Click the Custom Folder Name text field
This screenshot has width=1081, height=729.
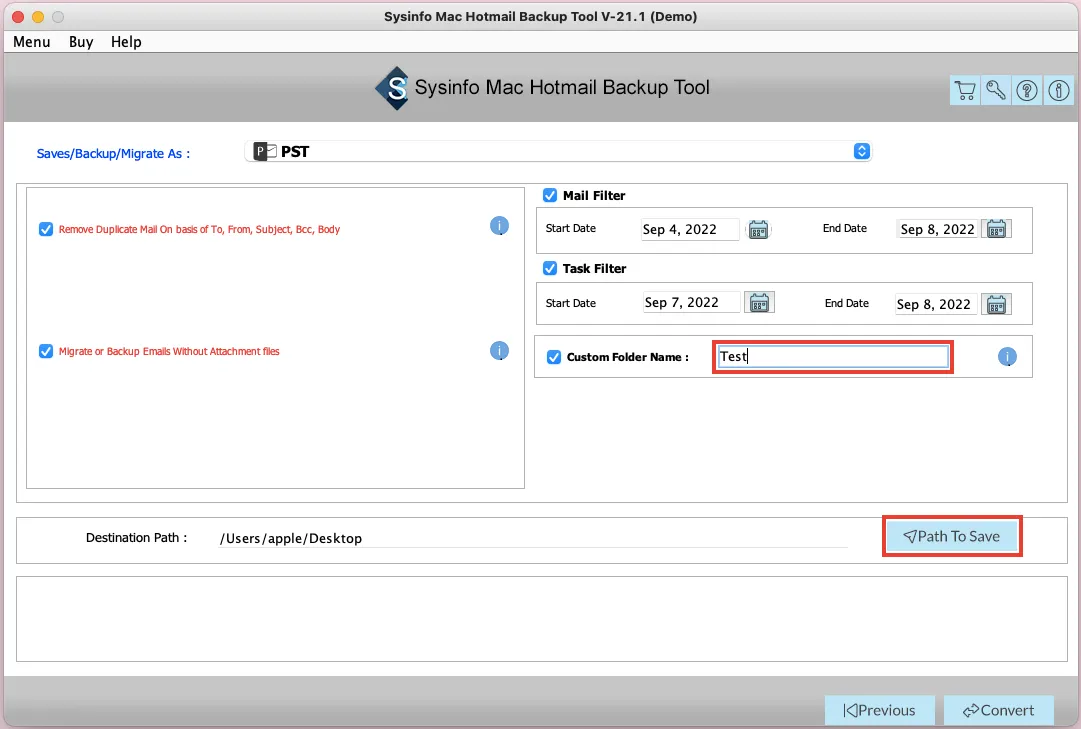832,357
